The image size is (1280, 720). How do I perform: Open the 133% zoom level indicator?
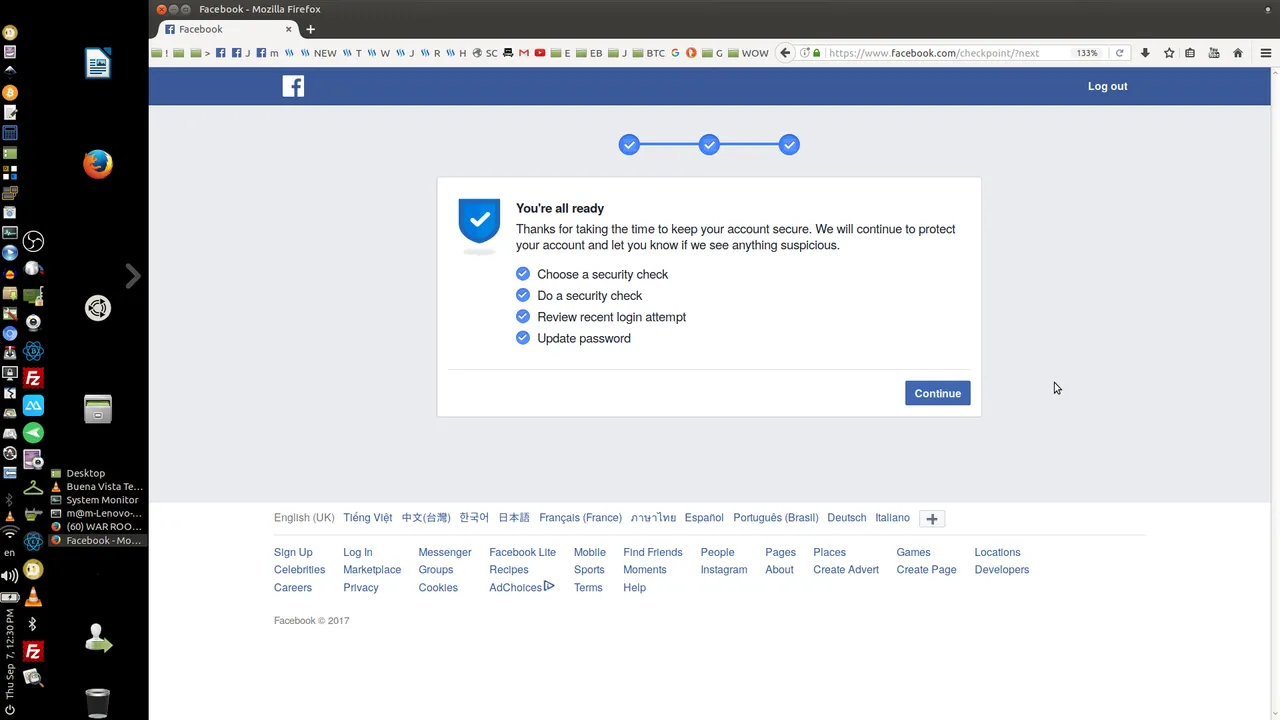1087,53
